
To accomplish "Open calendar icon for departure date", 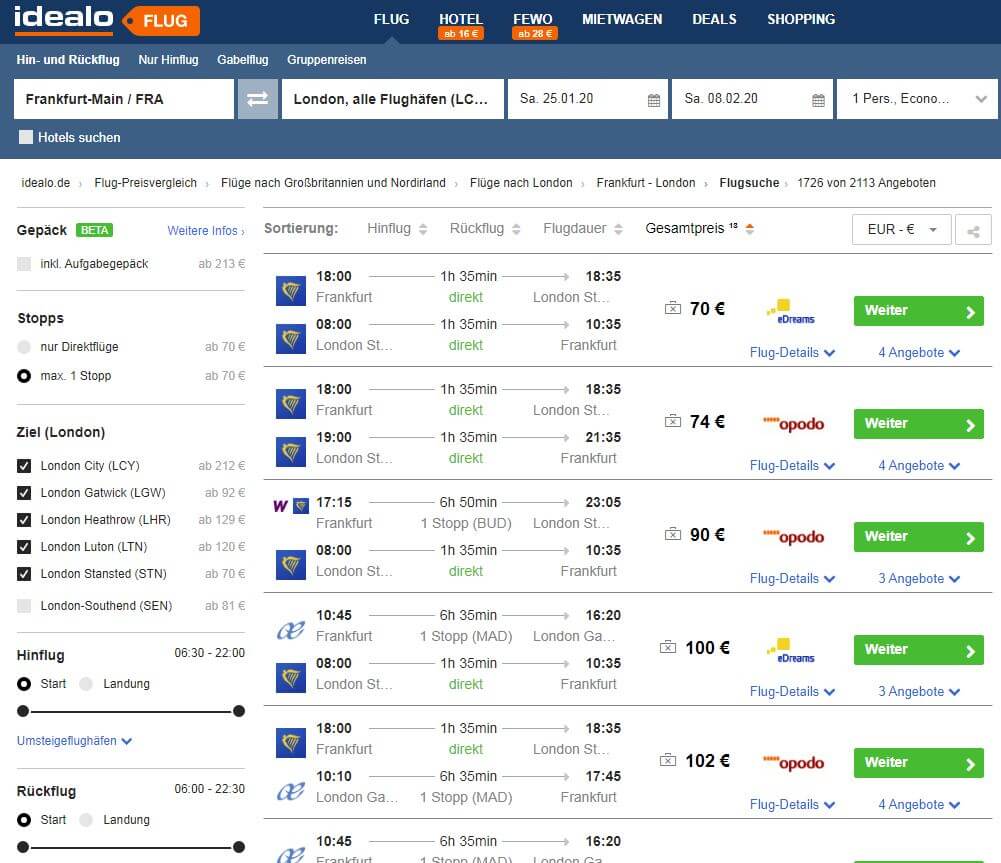I will [x=654, y=100].
